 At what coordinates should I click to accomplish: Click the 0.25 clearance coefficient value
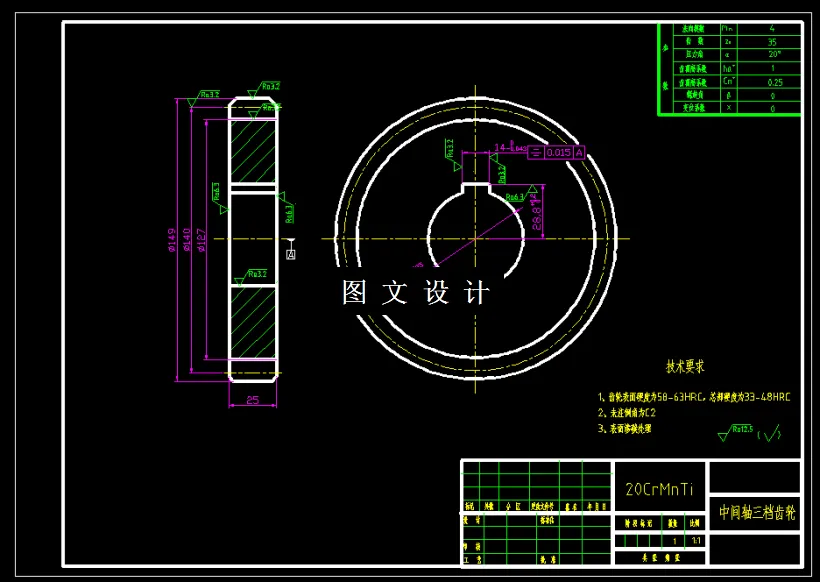[775, 82]
